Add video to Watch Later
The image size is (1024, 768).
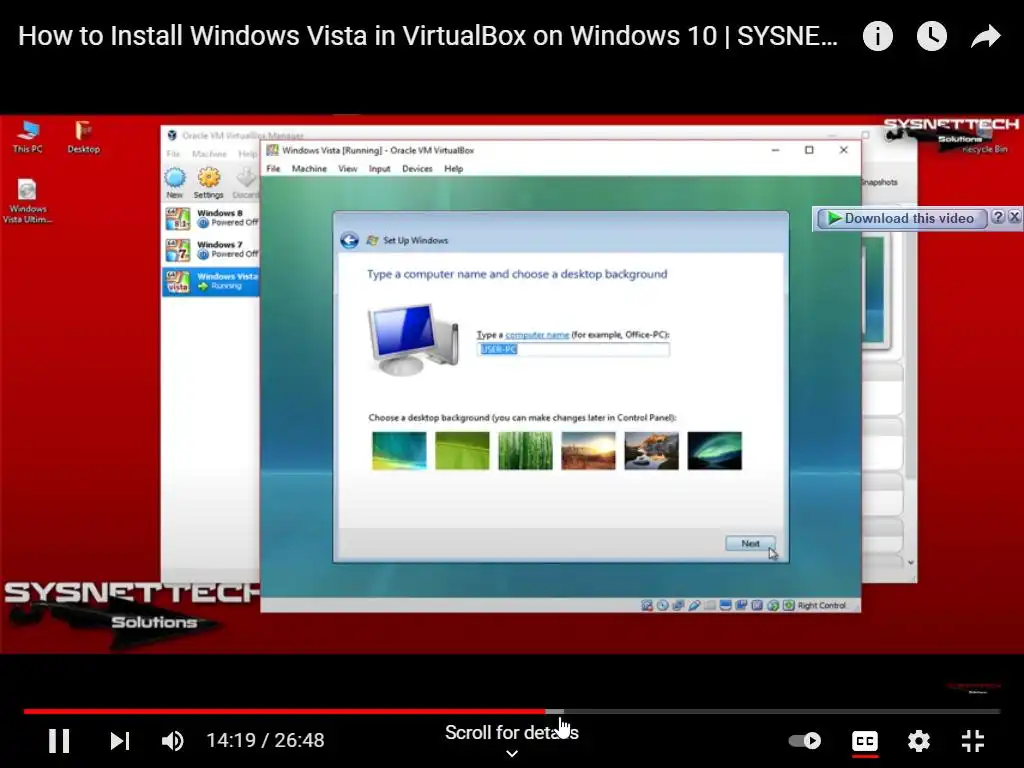click(x=932, y=36)
